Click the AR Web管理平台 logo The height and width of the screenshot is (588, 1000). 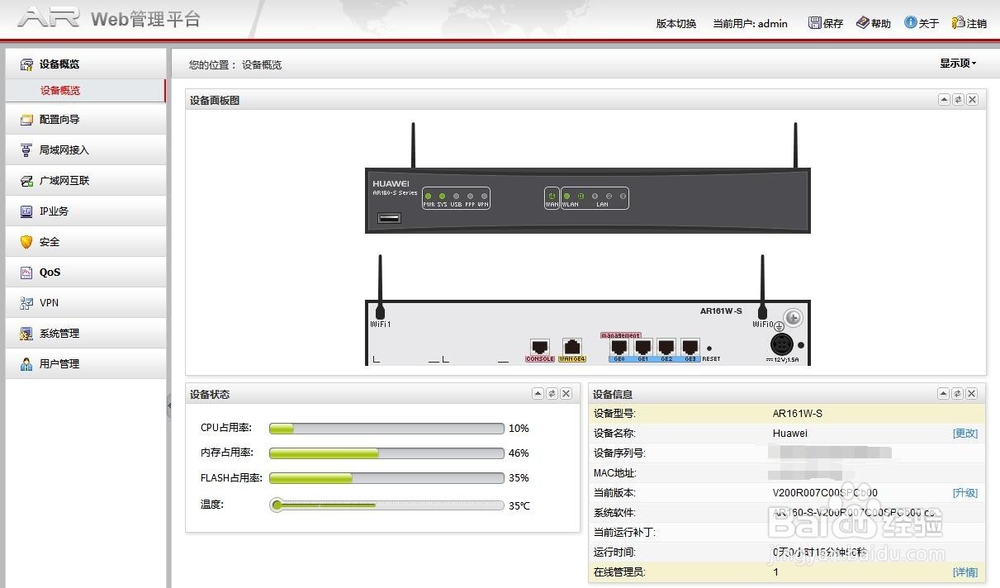tap(110, 18)
